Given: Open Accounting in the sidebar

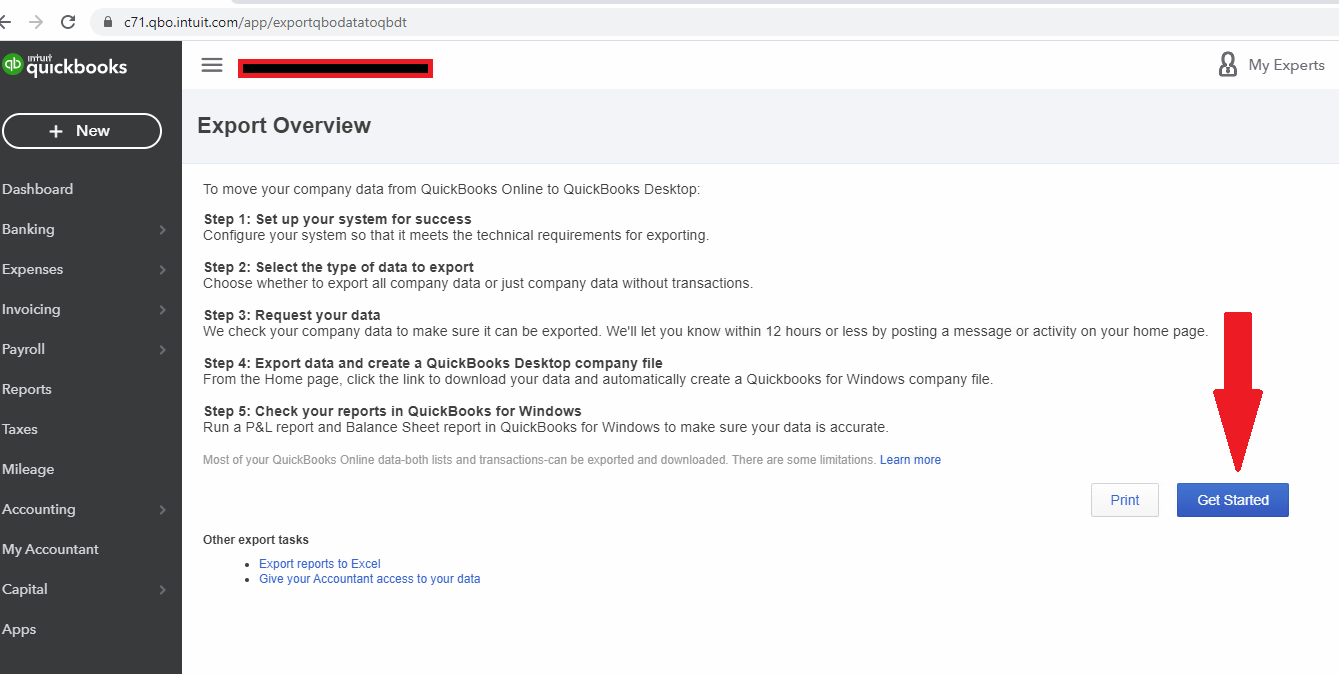Looking at the screenshot, I should click(x=38, y=509).
